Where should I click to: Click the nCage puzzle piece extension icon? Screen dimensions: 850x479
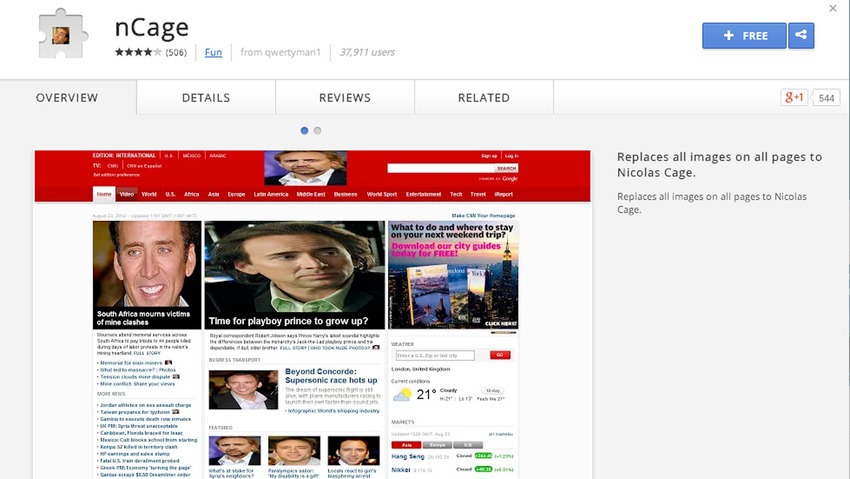[x=62, y=35]
